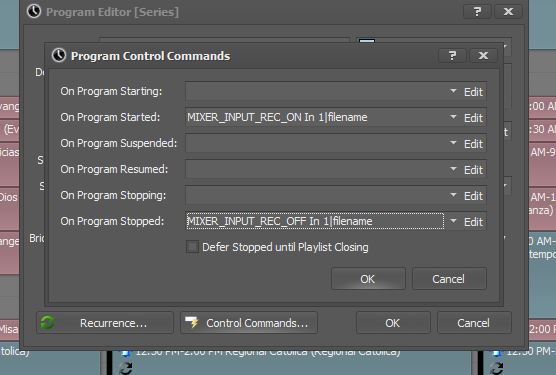Viewport: 556px width, 375px height.
Task: Edit the On Program Started command
Action: coord(473,118)
